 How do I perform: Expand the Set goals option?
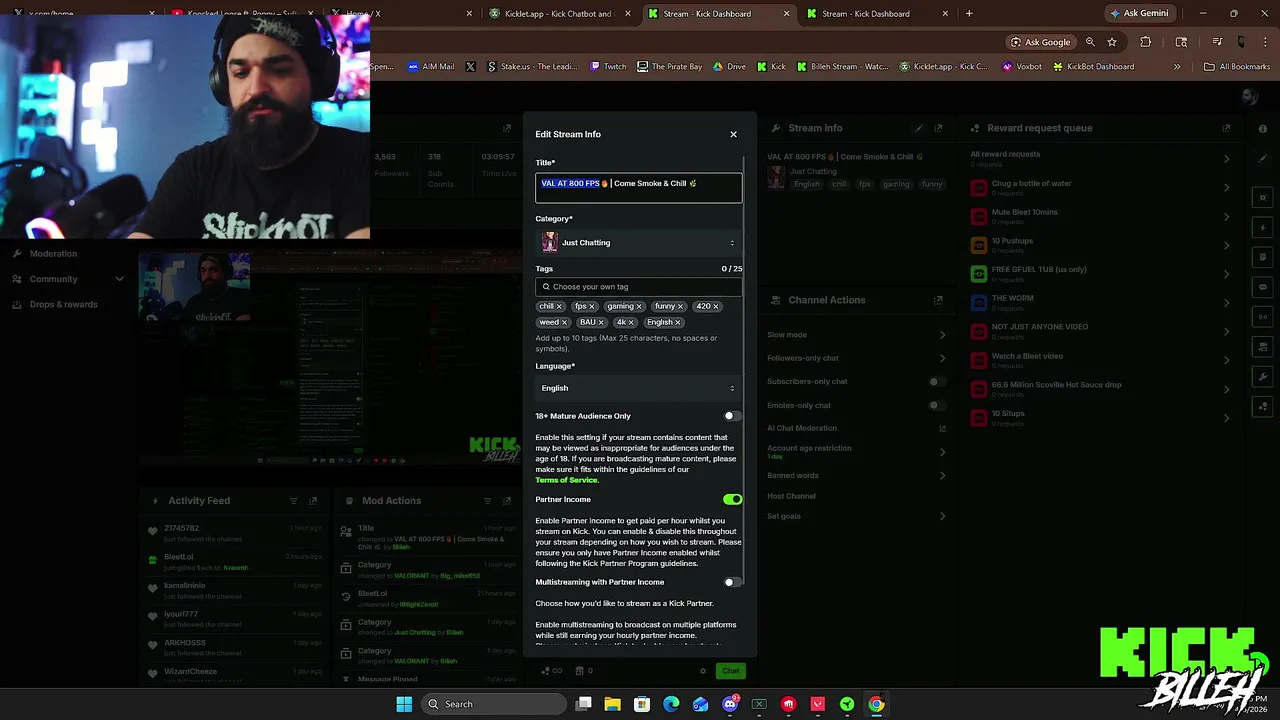(x=942, y=516)
